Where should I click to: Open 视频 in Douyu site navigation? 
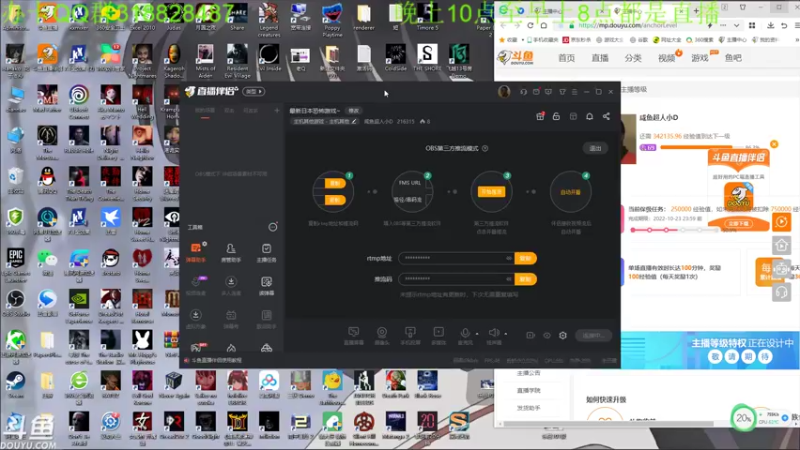pyautogui.click(x=666, y=58)
